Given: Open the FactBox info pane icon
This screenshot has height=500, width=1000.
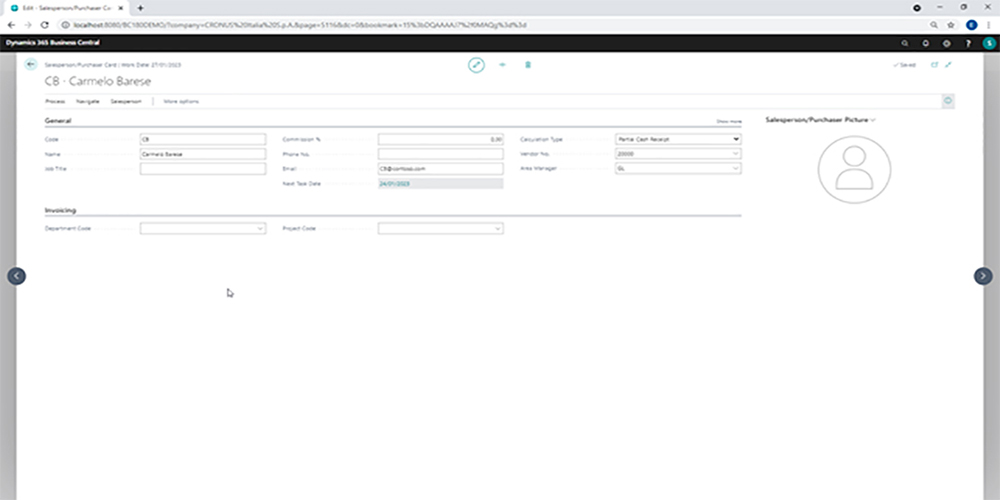Looking at the screenshot, I should 947,100.
